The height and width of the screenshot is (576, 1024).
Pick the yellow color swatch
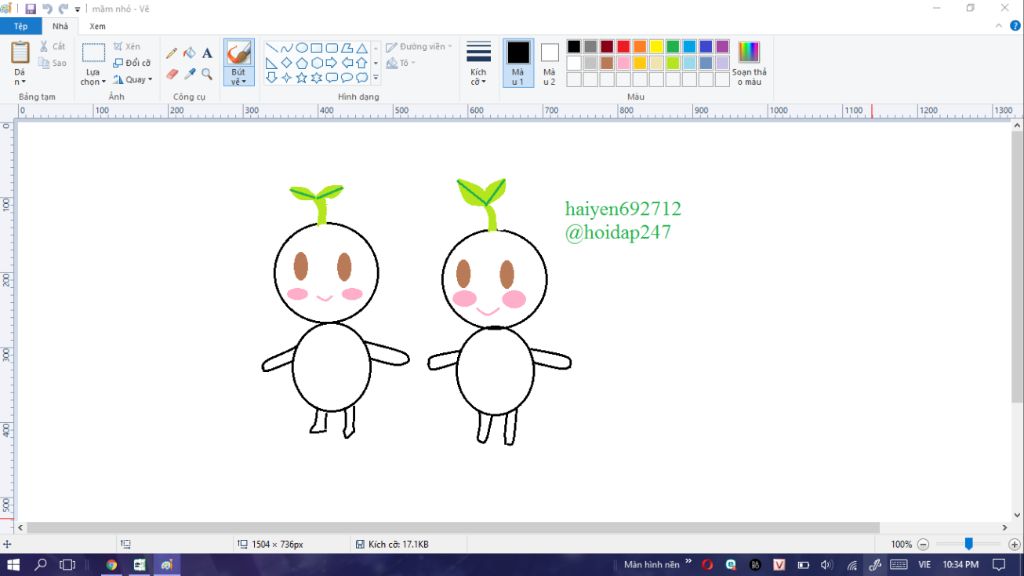656,46
